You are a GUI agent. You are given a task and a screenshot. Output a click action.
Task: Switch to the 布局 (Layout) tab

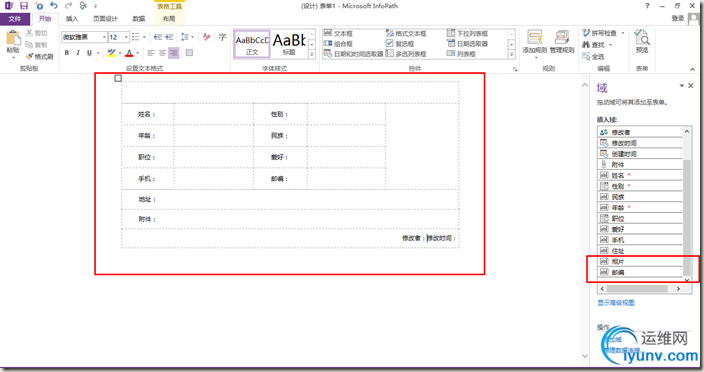[169, 19]
